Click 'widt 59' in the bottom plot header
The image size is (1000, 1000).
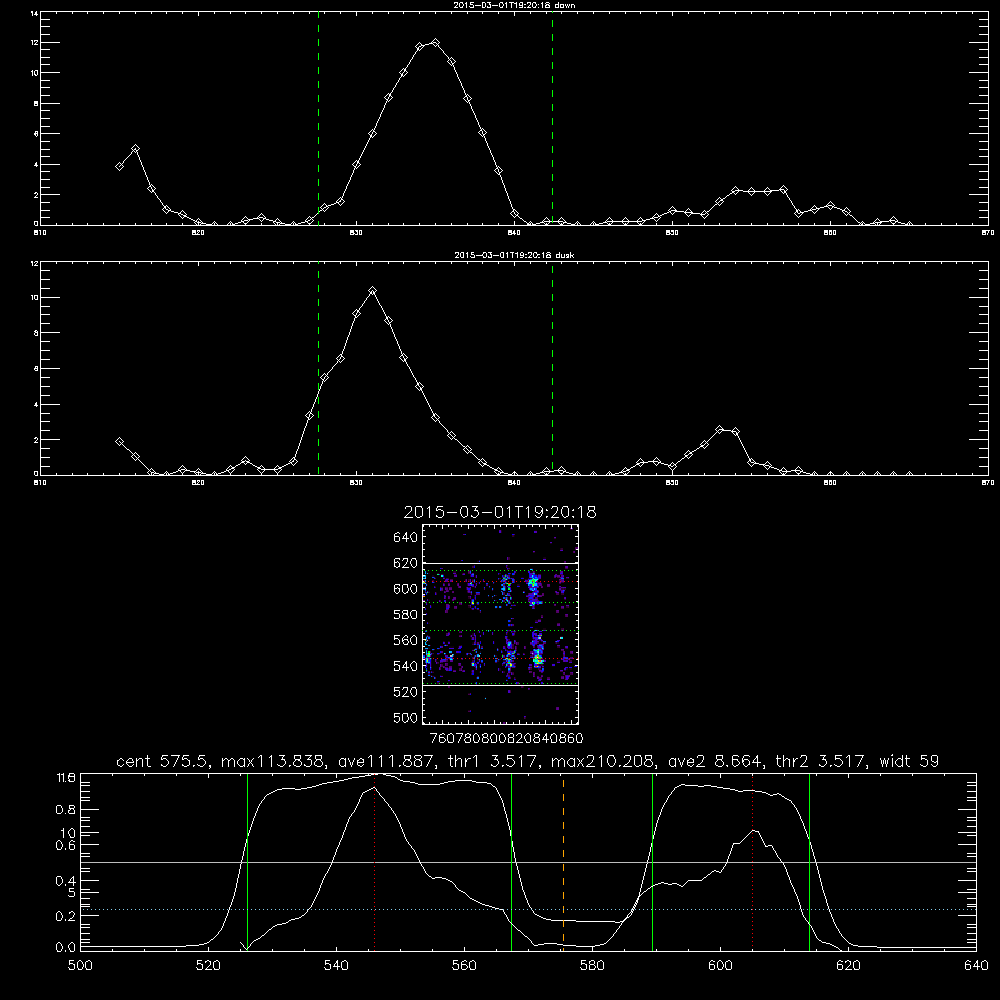pos(909,761)
